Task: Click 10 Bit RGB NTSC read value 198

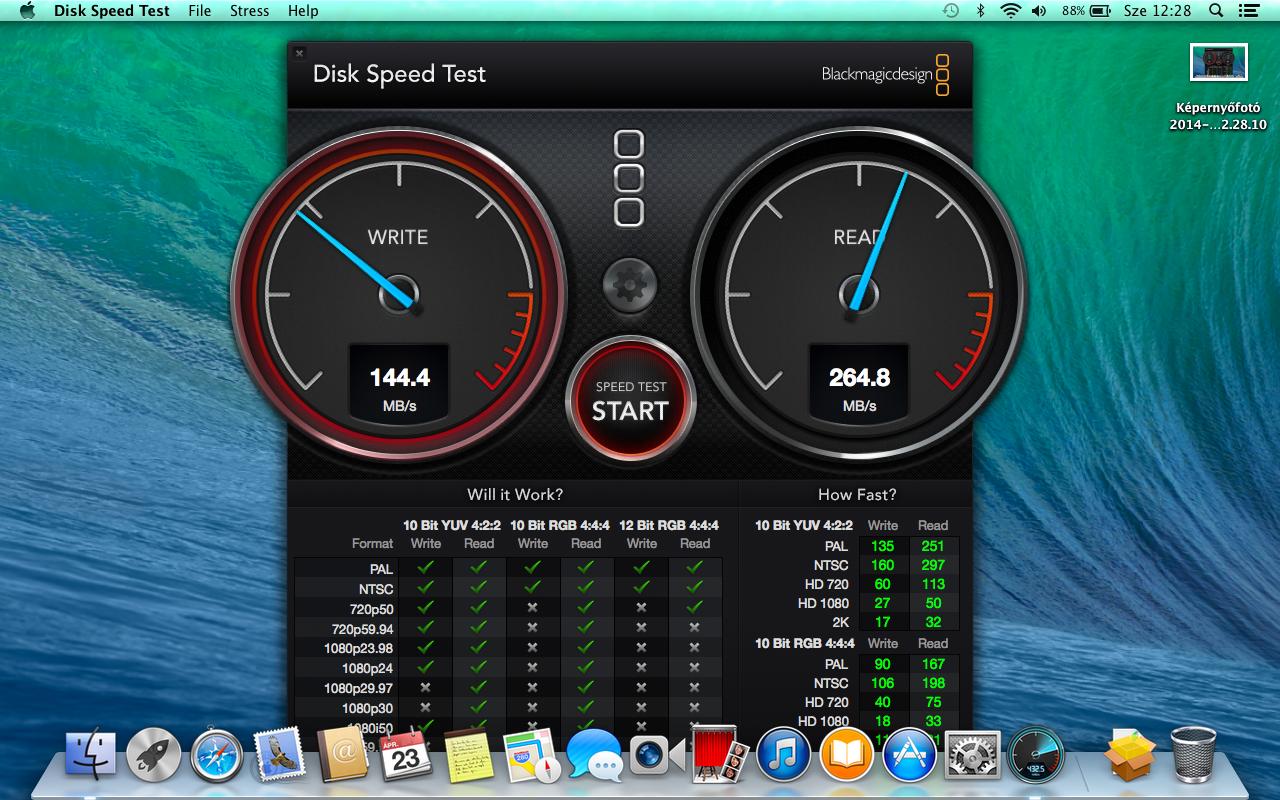Action: tap(933, 683)
